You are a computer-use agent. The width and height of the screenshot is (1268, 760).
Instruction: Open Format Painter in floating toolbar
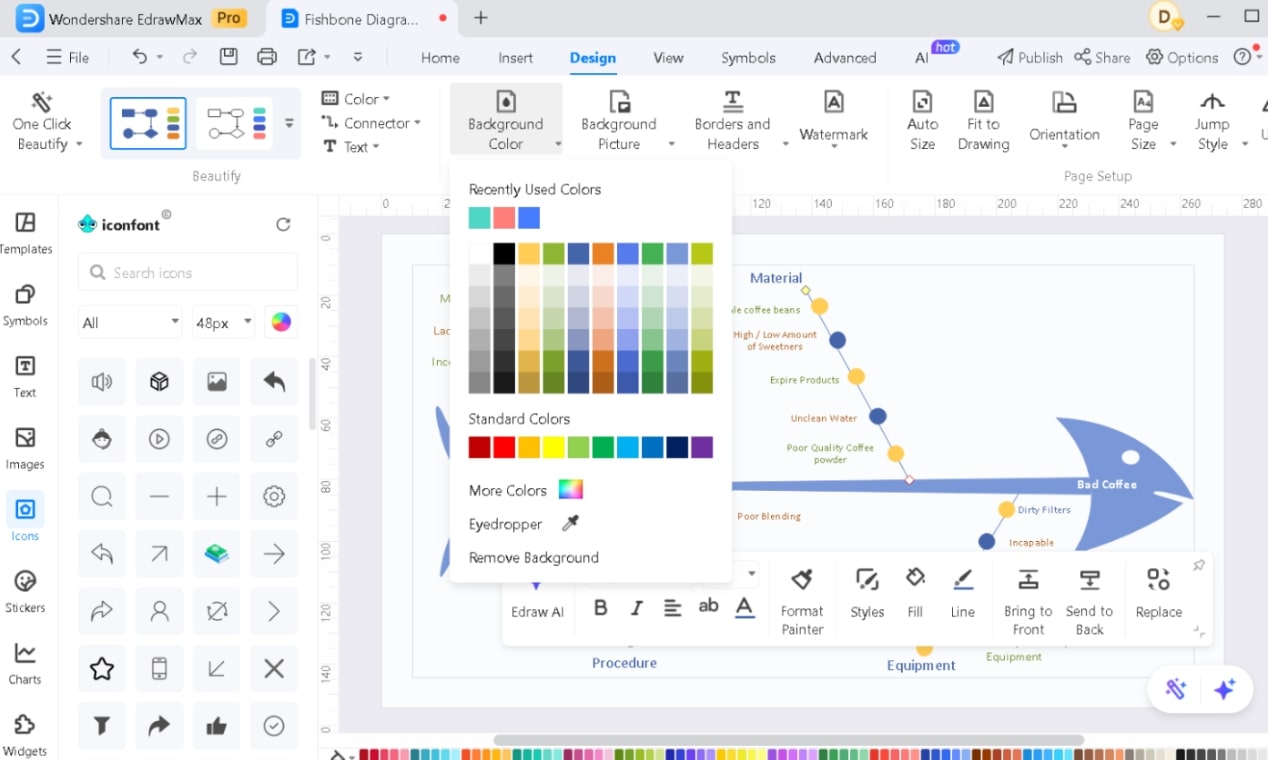click(802, 601)
